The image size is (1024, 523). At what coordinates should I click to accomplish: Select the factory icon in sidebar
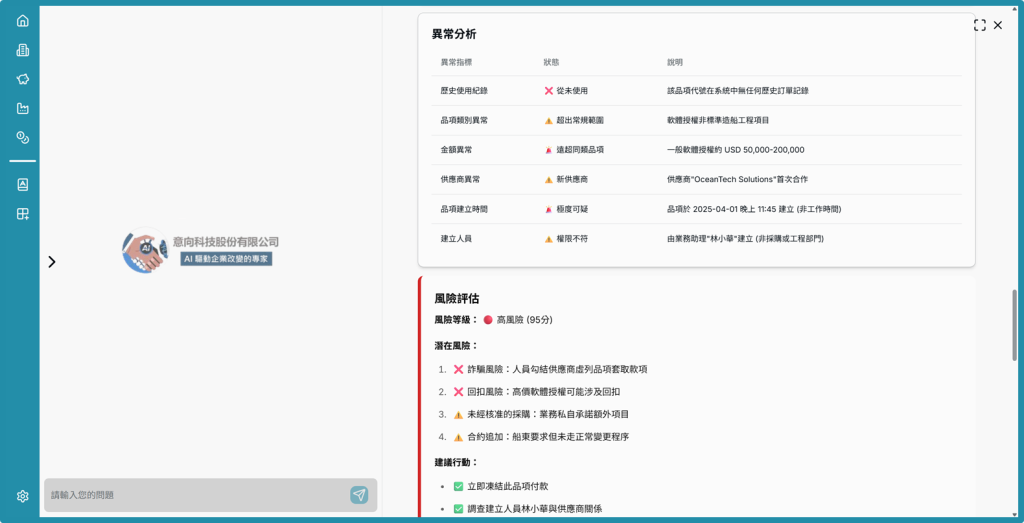pyautogui.click(x=22, y=108)
